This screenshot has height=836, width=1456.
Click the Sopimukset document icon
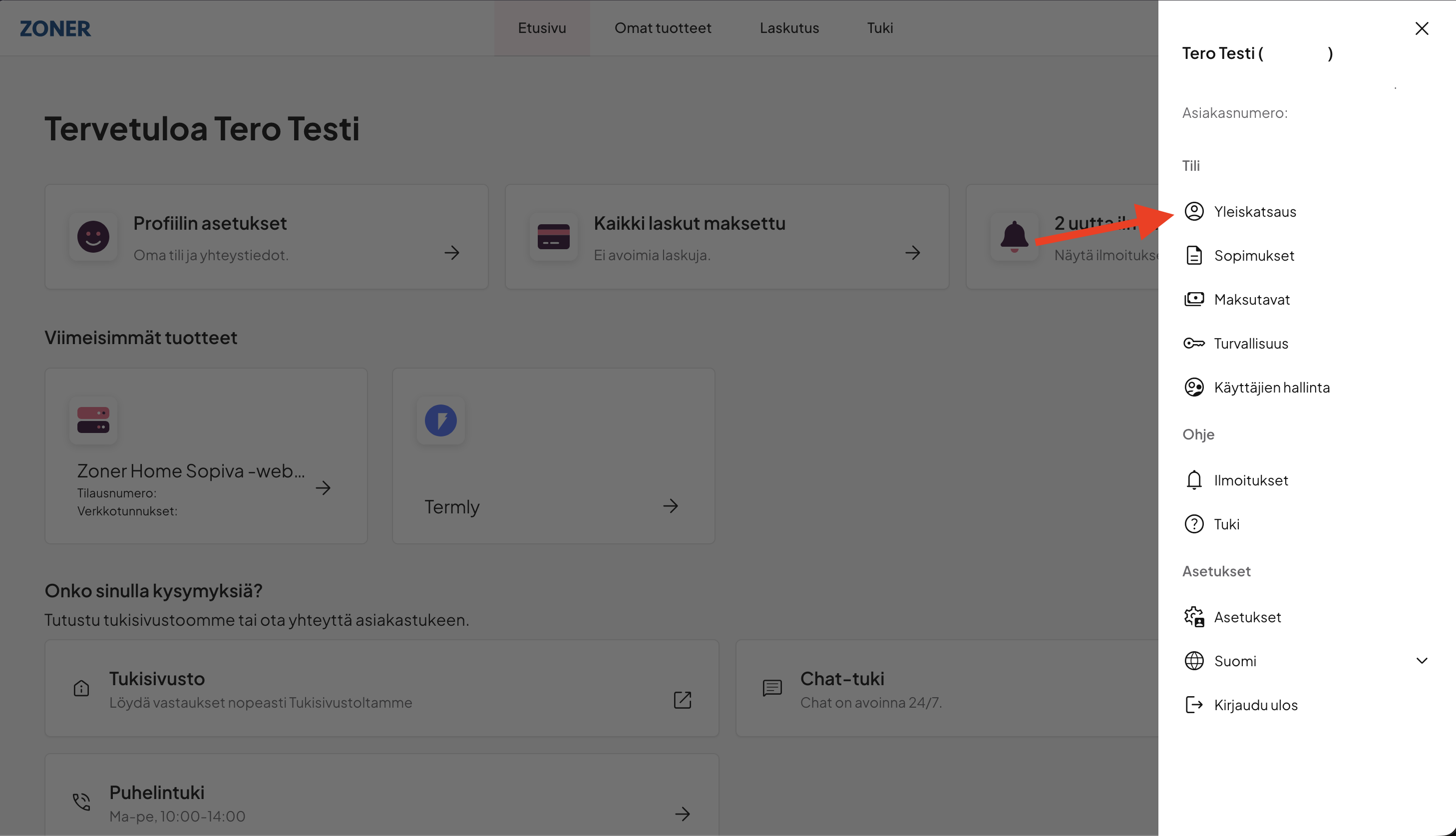[x=1194, y=256]
